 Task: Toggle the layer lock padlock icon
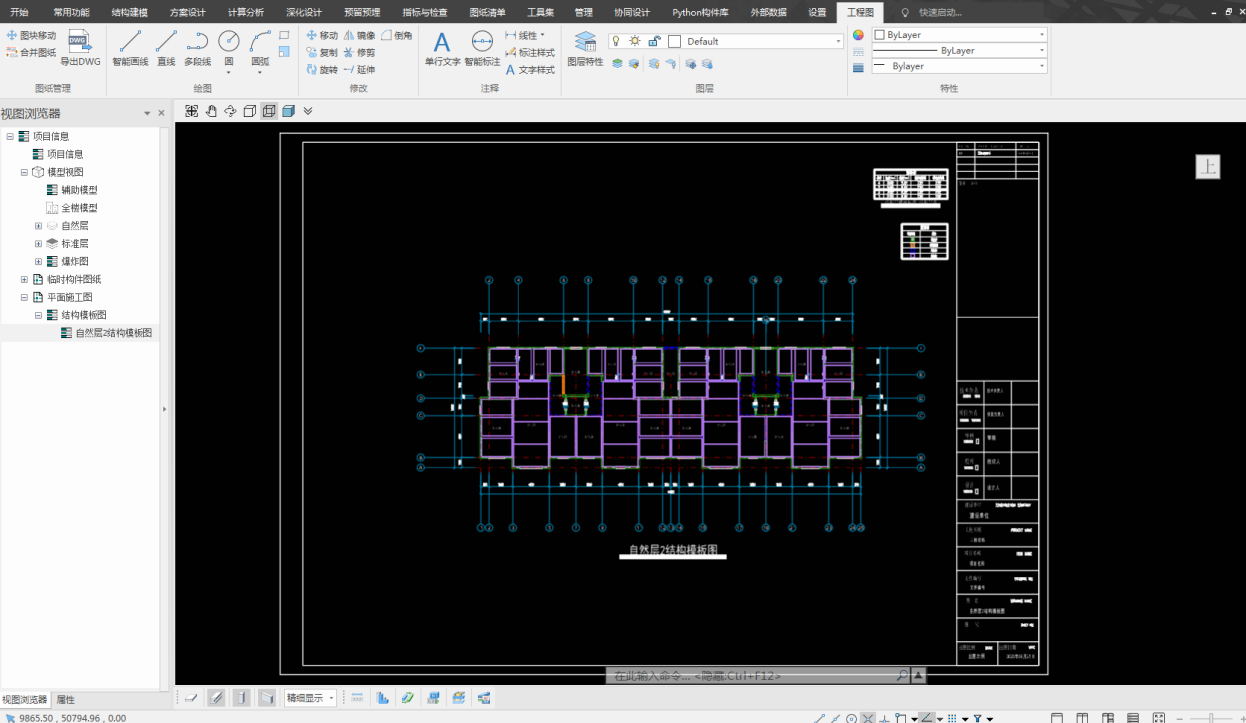click(x=654, y=41)
